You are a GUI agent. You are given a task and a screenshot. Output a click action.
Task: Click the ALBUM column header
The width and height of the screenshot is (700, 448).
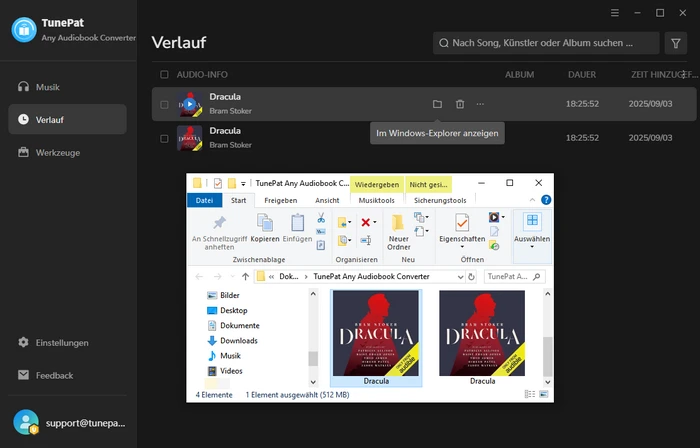tap(519, 75)
